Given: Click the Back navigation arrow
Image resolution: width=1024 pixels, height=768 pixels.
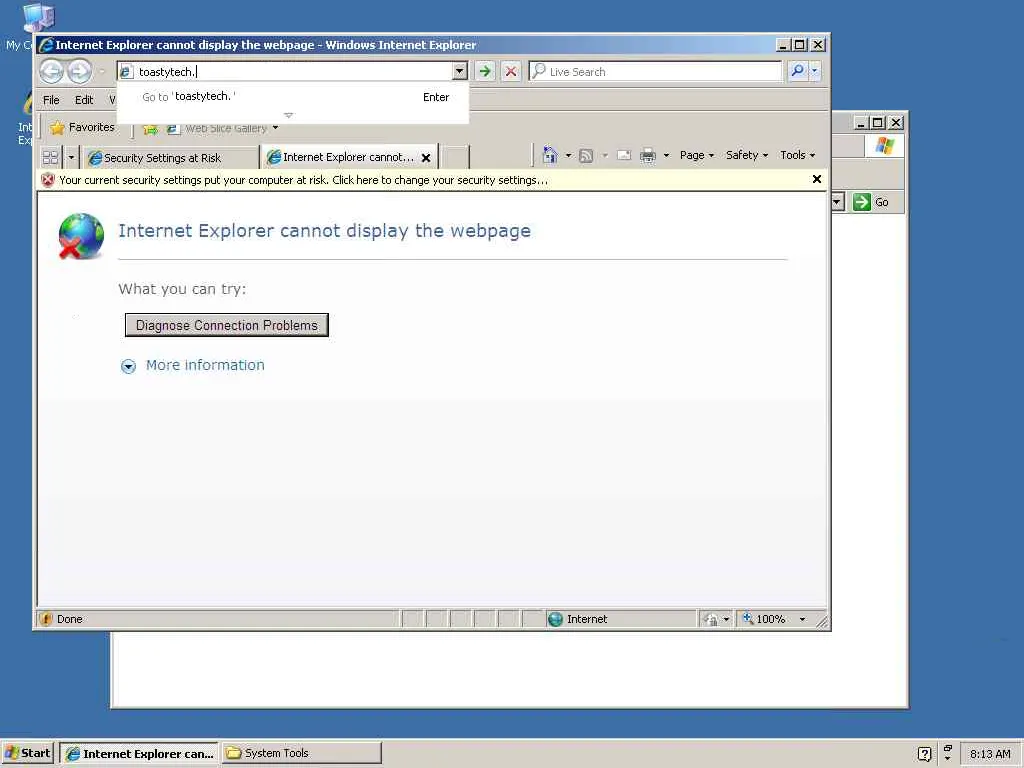Looking at the screenshot, I should click(x=52, y=71).
